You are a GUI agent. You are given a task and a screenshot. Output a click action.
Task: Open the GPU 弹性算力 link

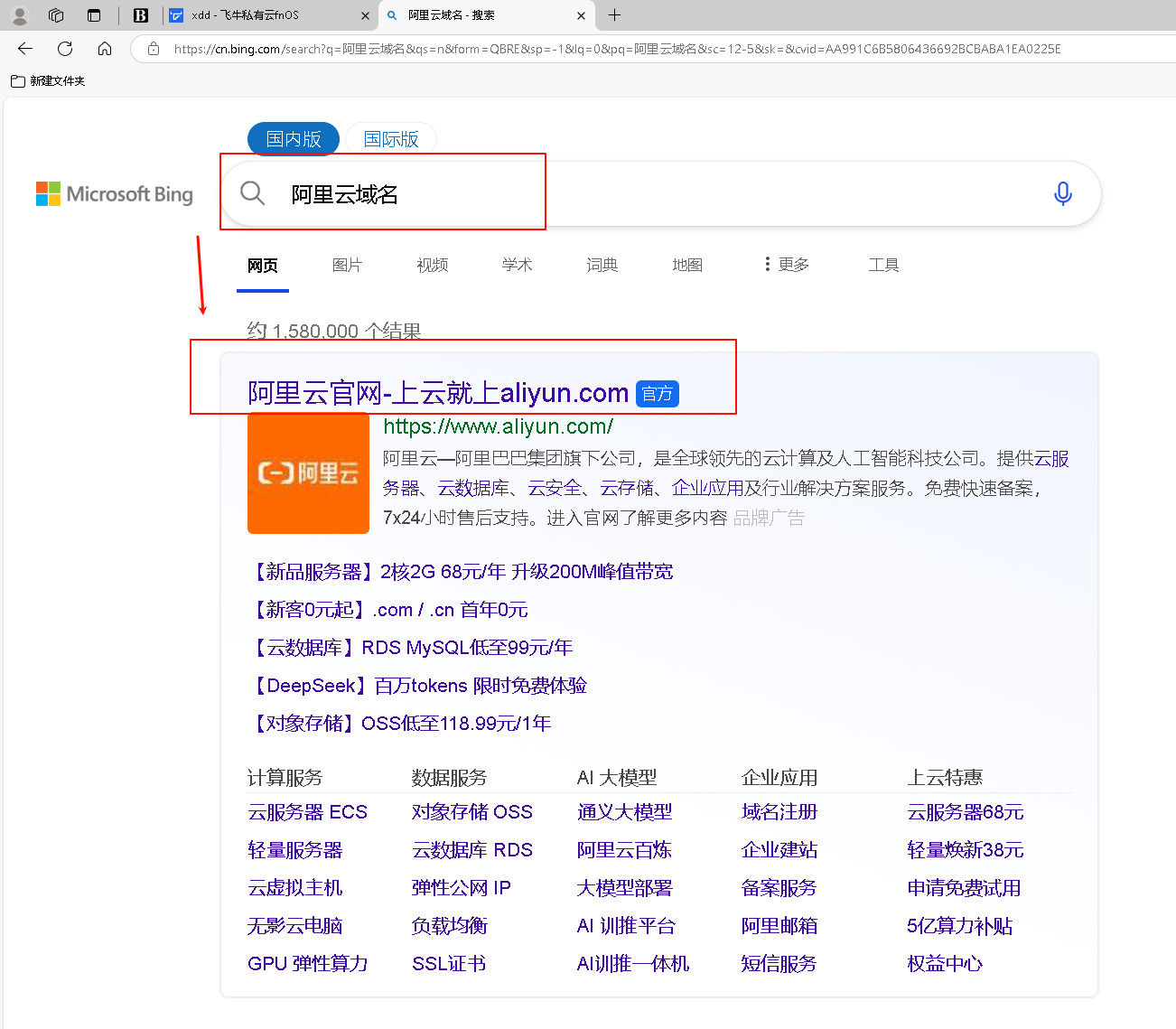coord(308,964)
